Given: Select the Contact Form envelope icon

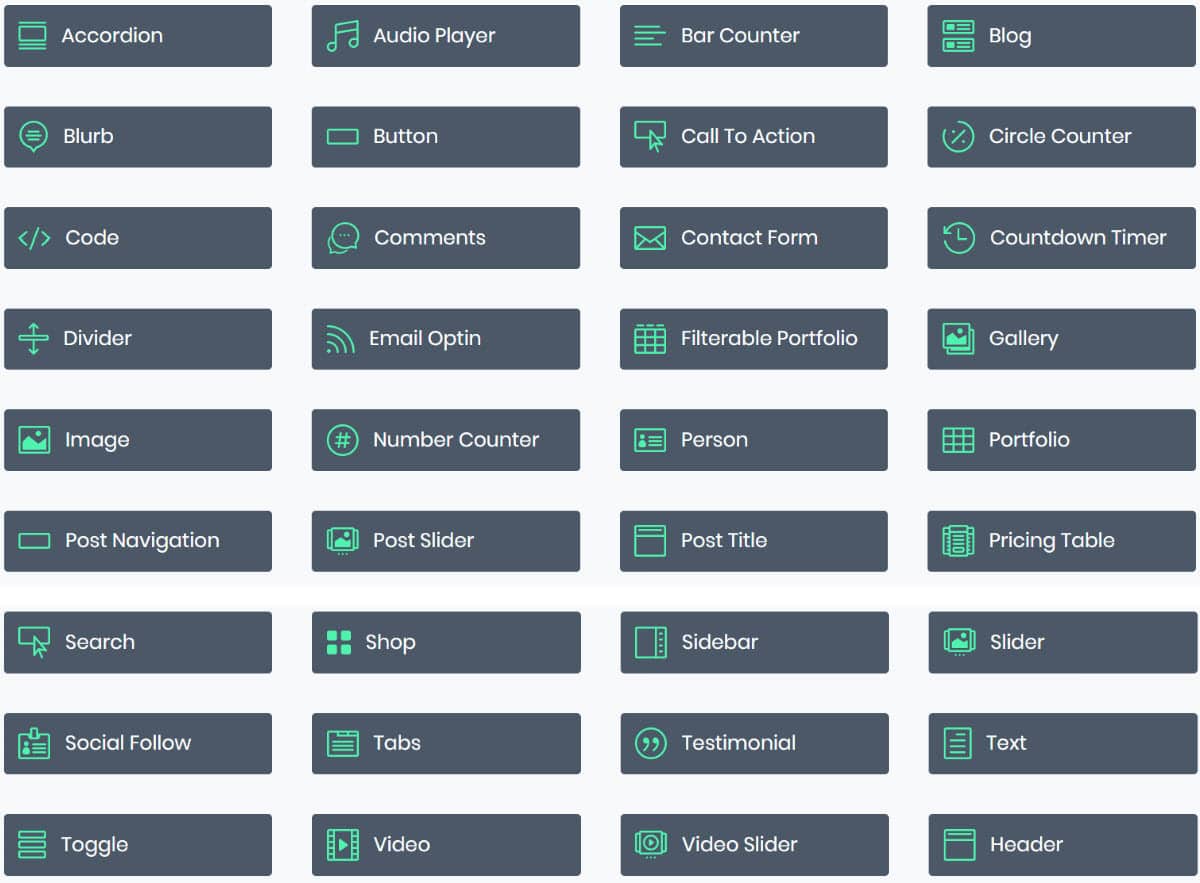Looking at the screenshot, I should pyautogui.click(x=650, y=238).
